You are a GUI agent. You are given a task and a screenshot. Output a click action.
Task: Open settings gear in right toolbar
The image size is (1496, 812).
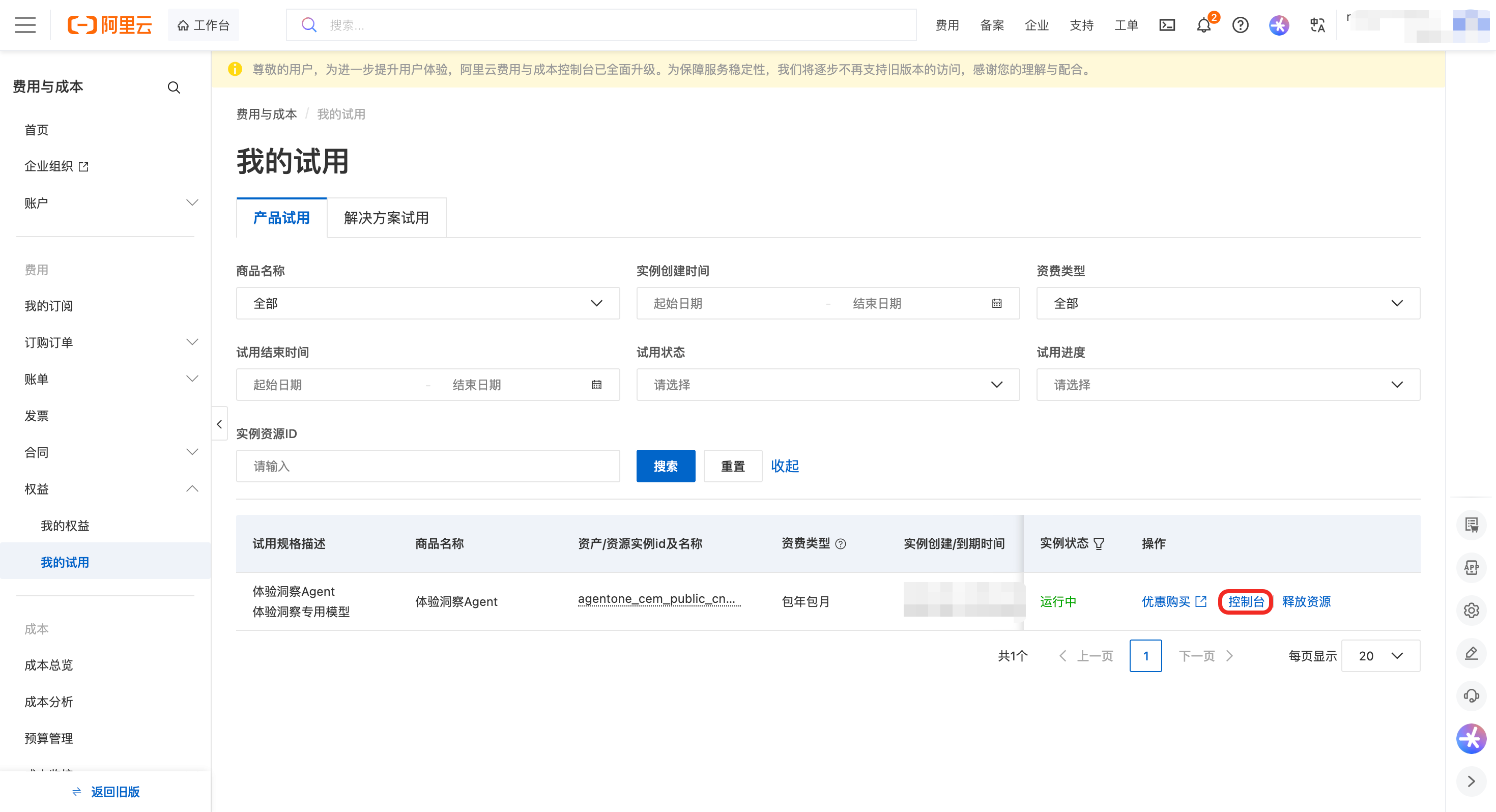point(1471,611)
